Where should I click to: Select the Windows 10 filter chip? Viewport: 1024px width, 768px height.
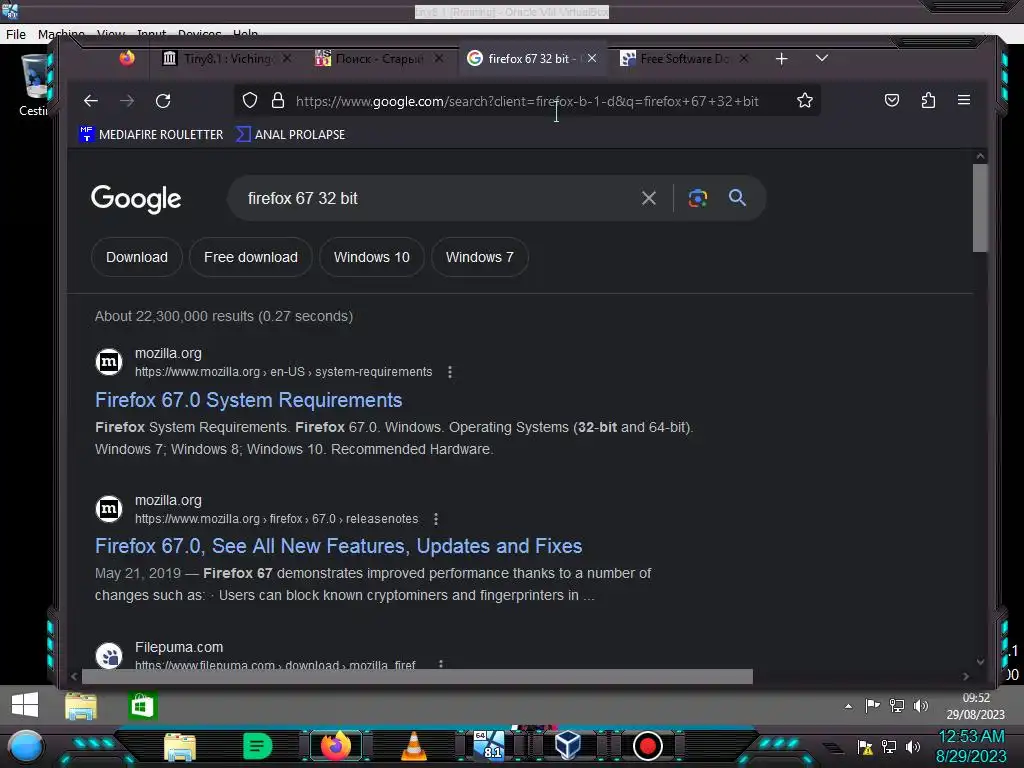click(372, 257)
